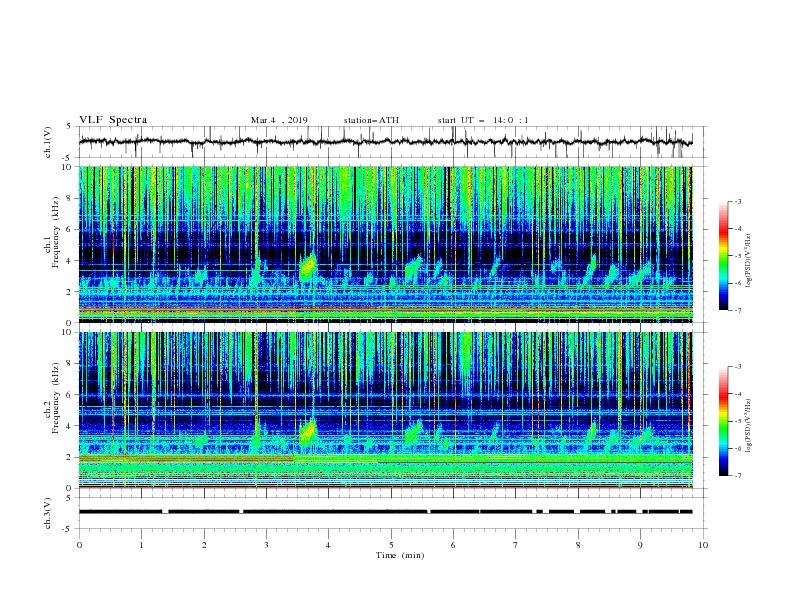Click time axis tick label "10"
The width and height of the screenshot is (792, 612).
pos(703,545)
